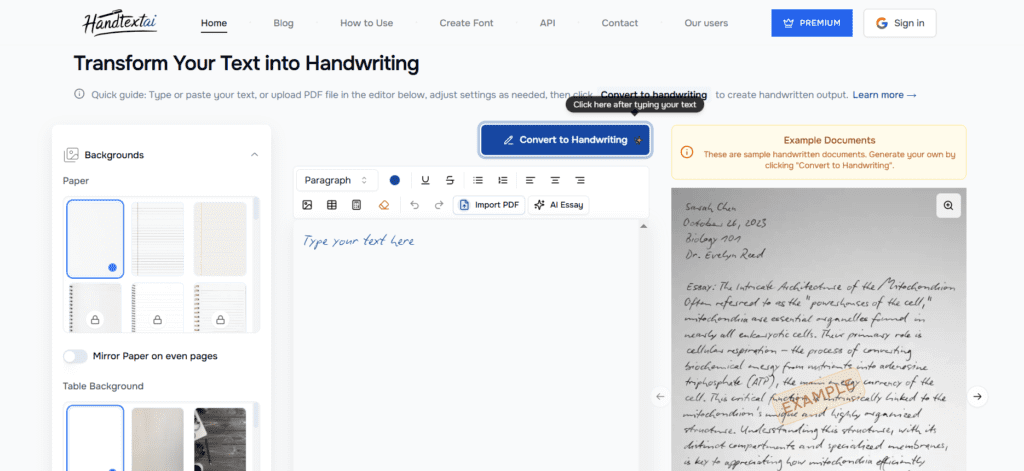Select the beige table background

pos(157,439)
